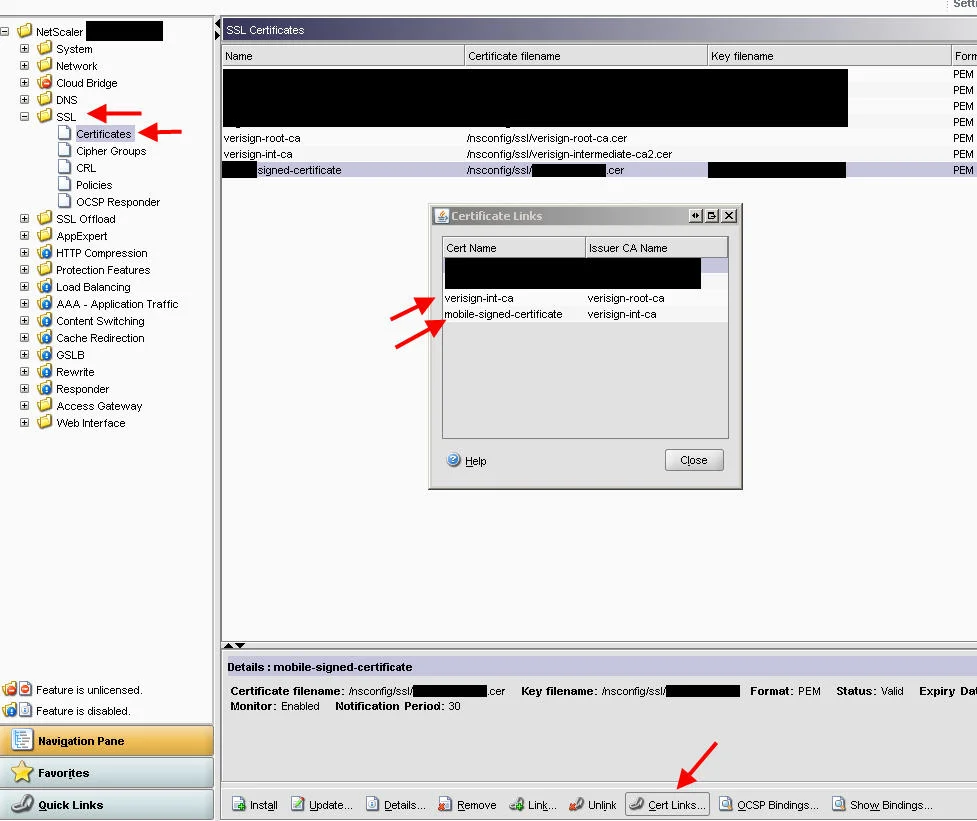977x821 pixels.
Task: Click Show Bindings... button
Action: 882,804
